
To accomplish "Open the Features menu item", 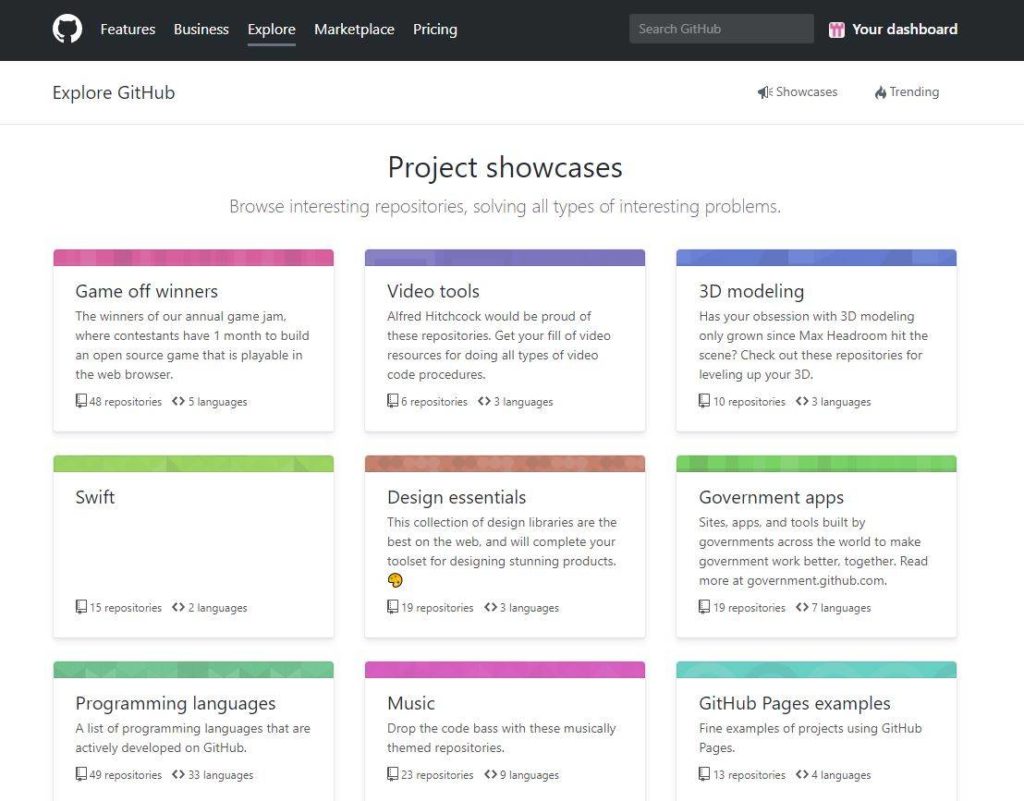I will point(128,29).
